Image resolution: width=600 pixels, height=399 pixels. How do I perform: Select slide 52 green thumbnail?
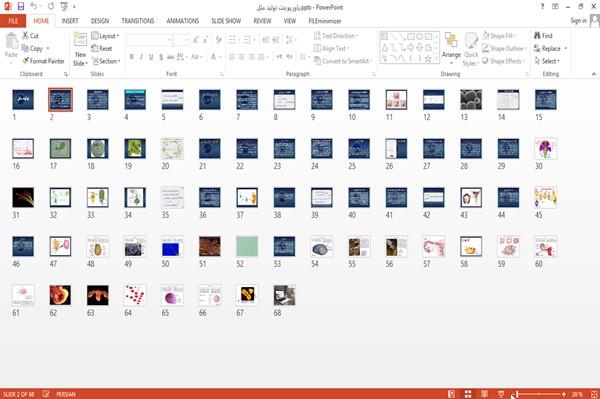pos(247,246)
